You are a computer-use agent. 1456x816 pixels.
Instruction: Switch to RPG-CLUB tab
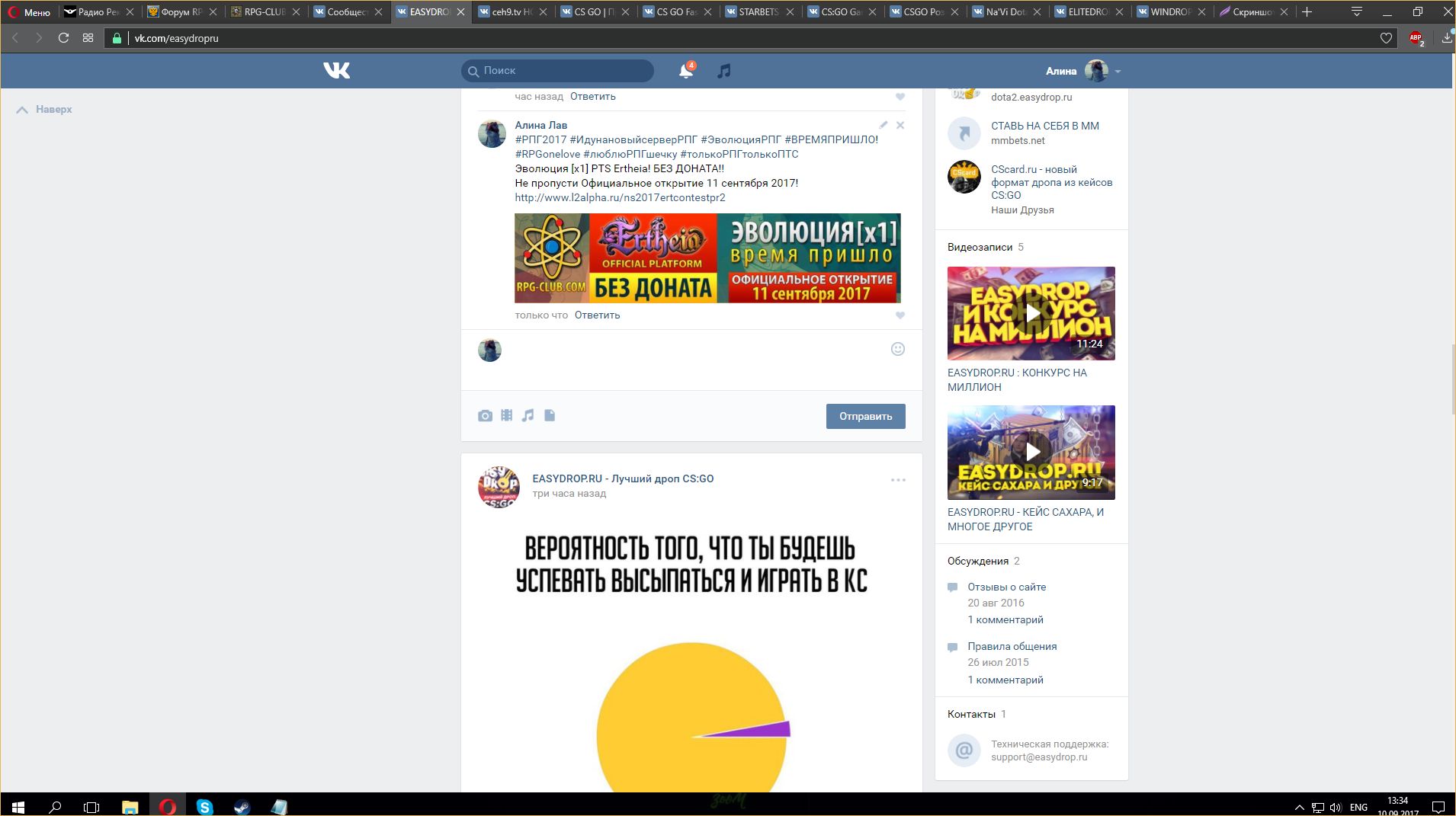pyautogui.click(x=265, y=12)
